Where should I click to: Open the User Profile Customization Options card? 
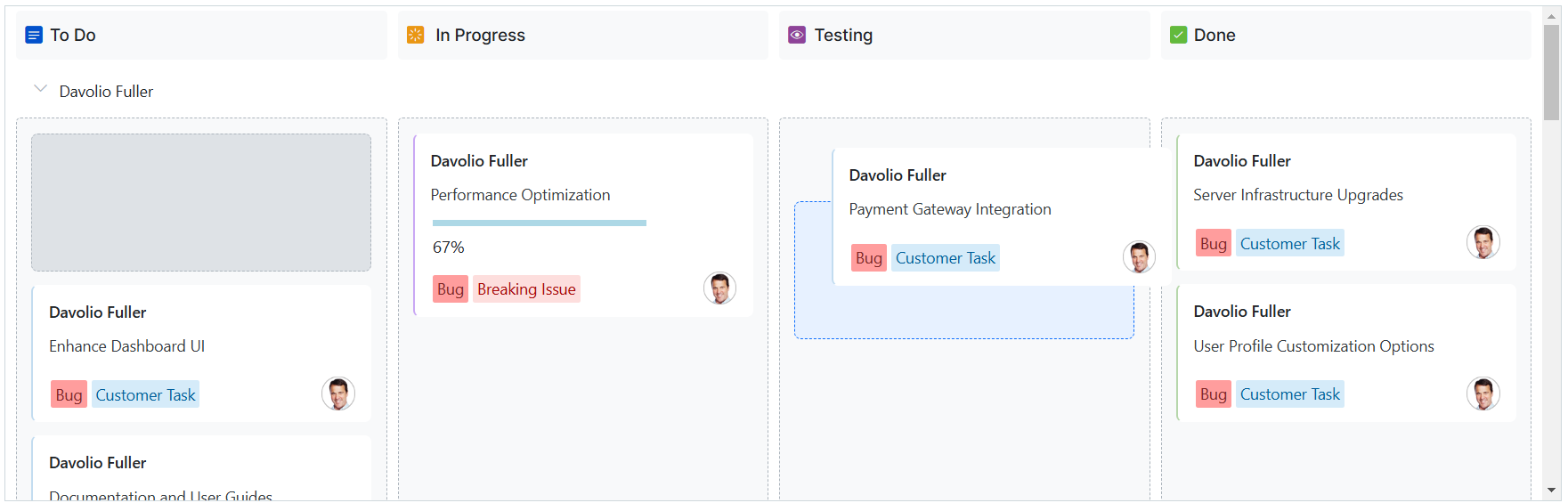tap(1313, 346)
